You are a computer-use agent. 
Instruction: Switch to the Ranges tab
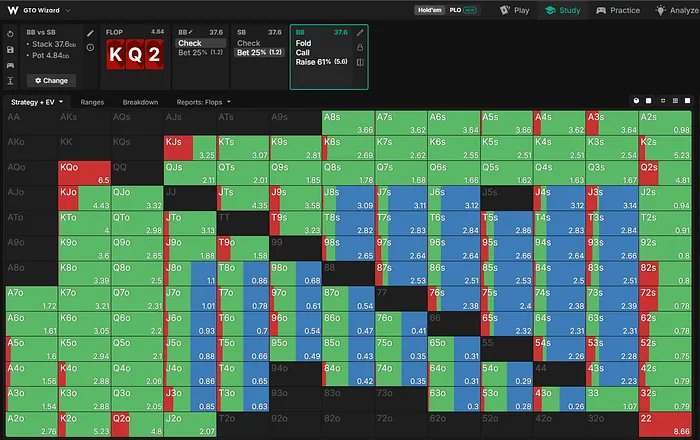tap(92, 102)
